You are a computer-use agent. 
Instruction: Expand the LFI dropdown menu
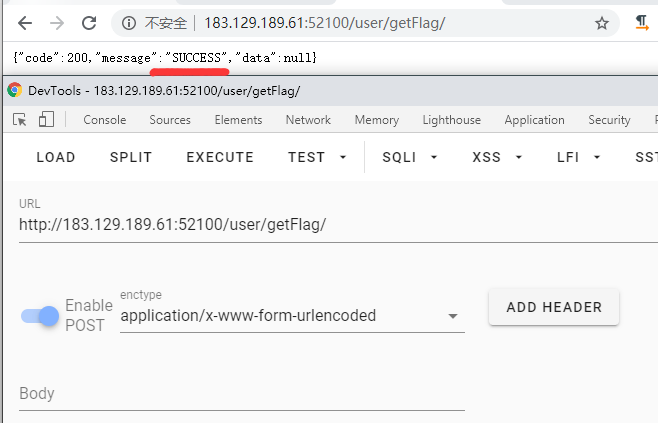579,157
